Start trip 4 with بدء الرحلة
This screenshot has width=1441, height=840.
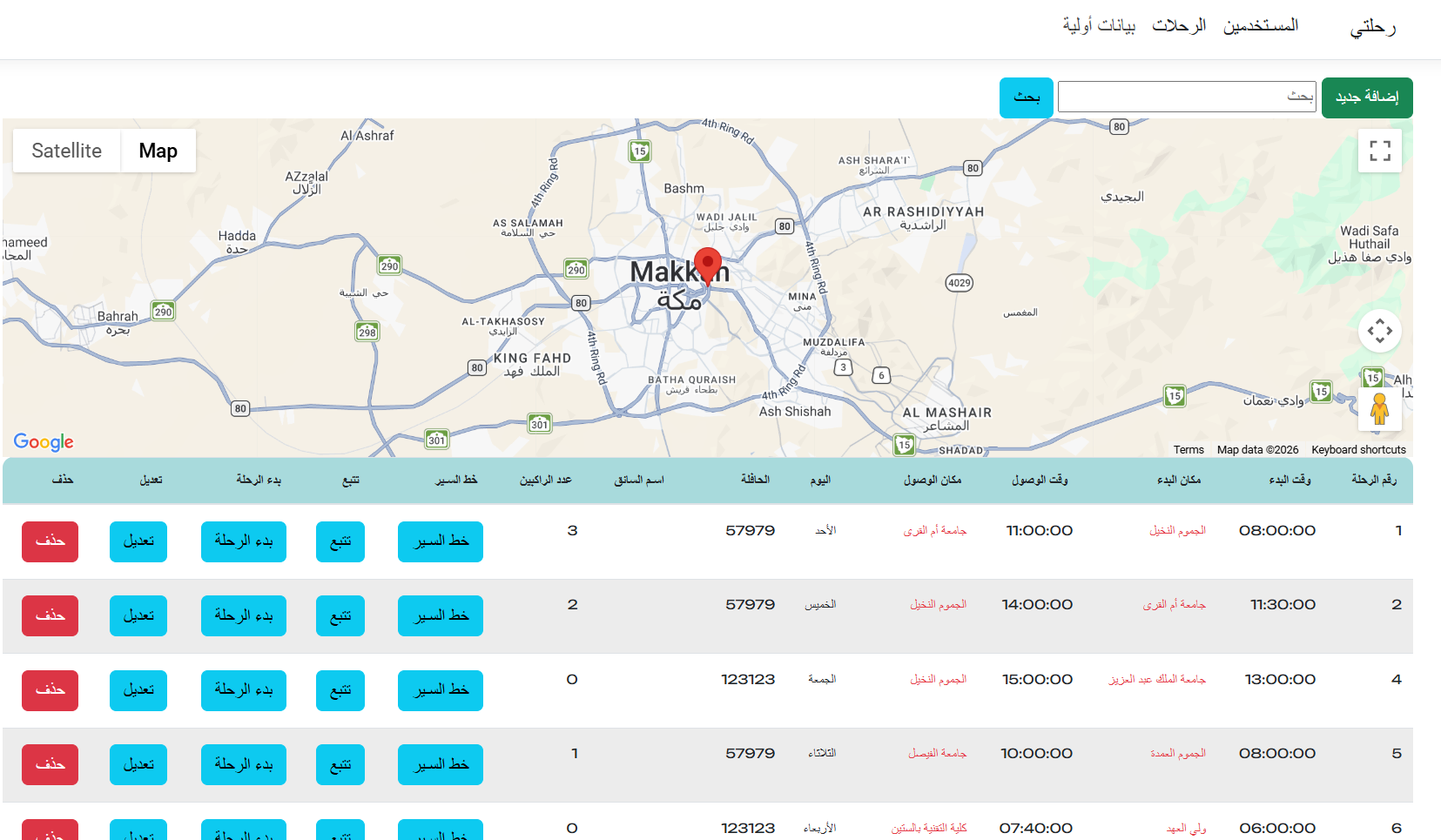(244, 690)
